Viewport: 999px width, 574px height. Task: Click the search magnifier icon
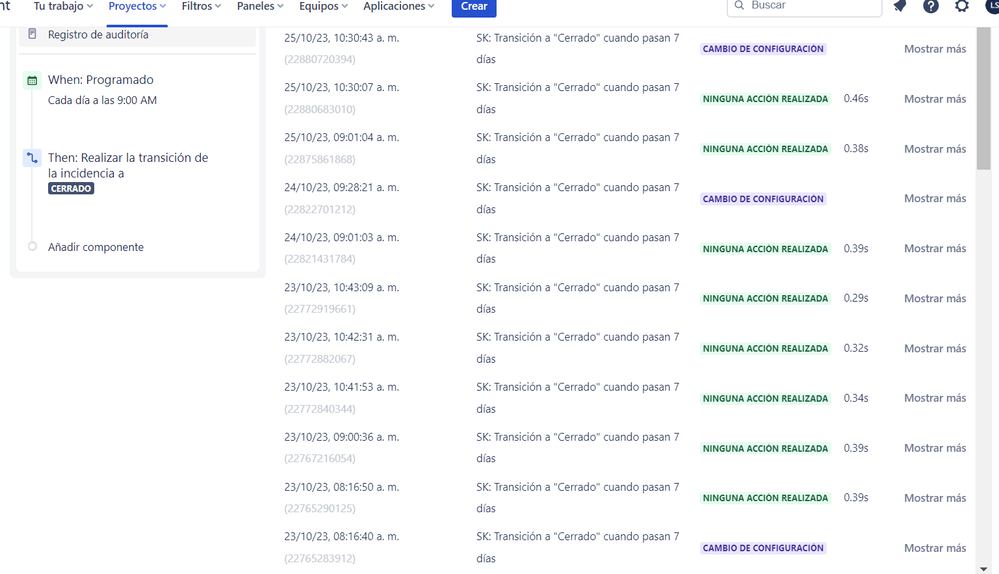pyautogui.click(x=739, y=5)
